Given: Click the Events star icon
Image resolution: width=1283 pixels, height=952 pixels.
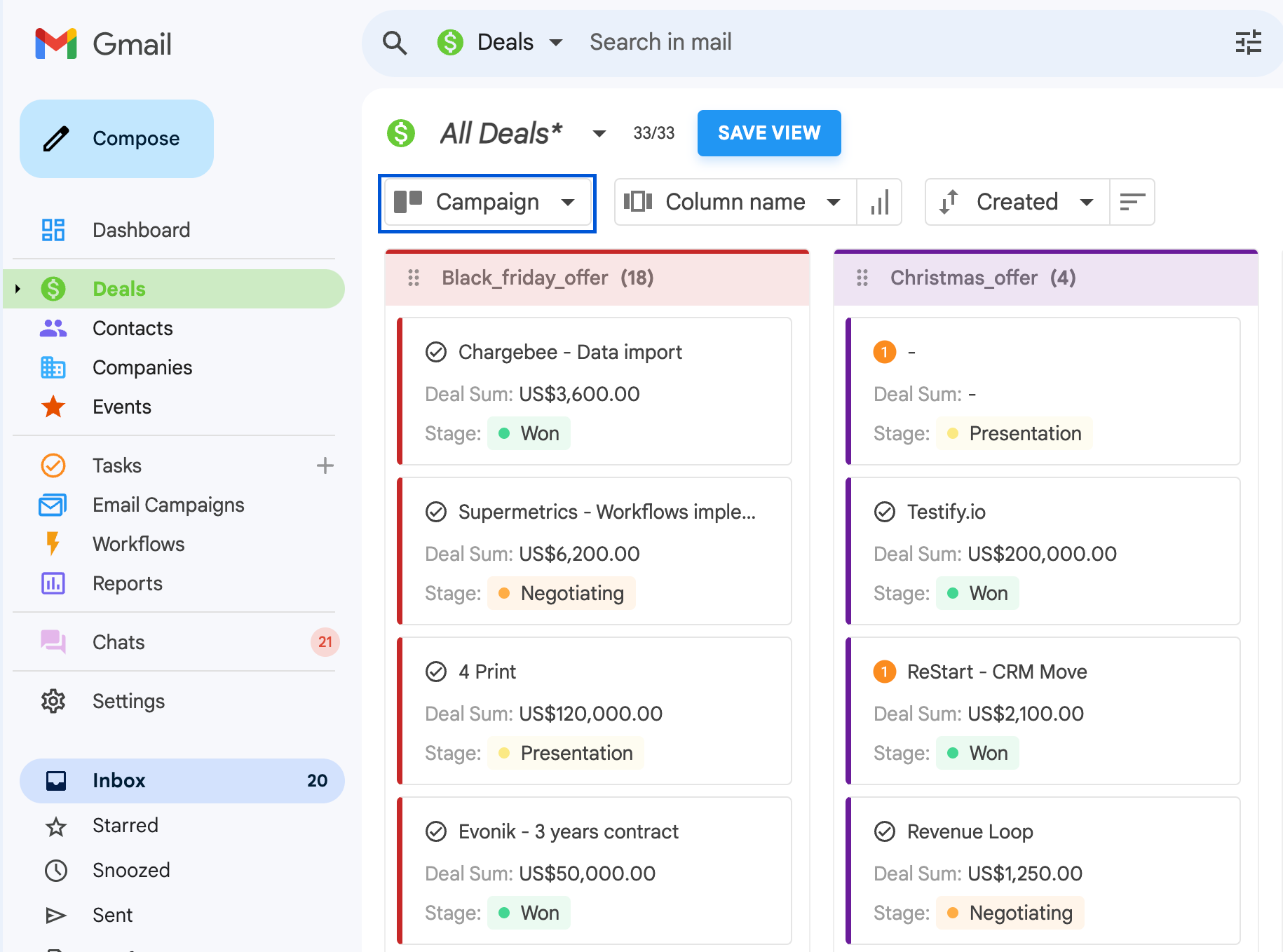Looking at the screenshot, I should (x=53, y=407).
